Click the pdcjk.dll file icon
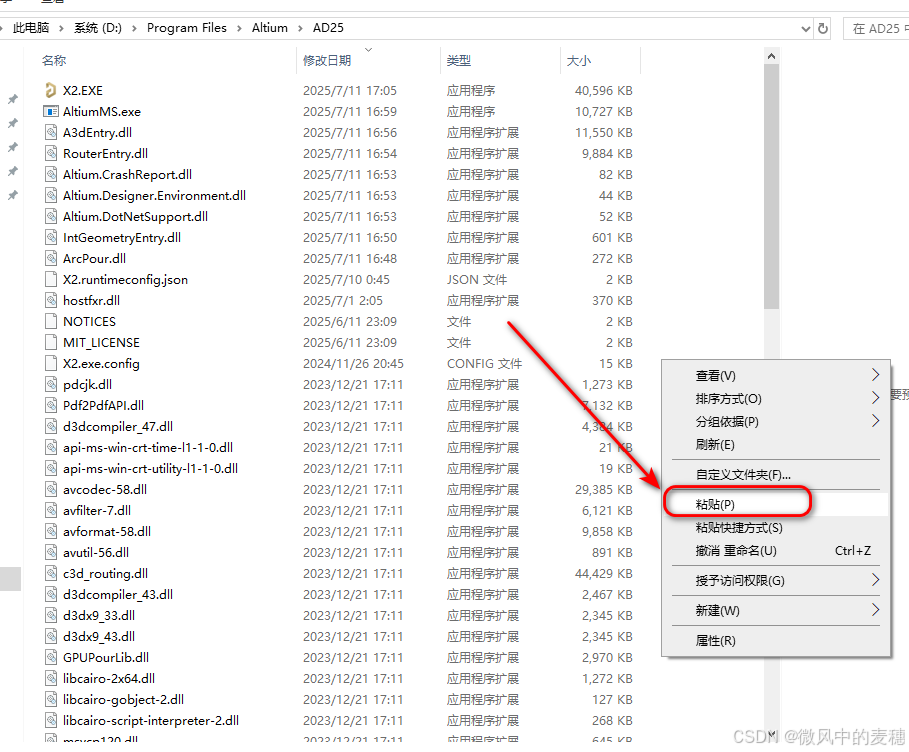 click(x=51, y=384)
